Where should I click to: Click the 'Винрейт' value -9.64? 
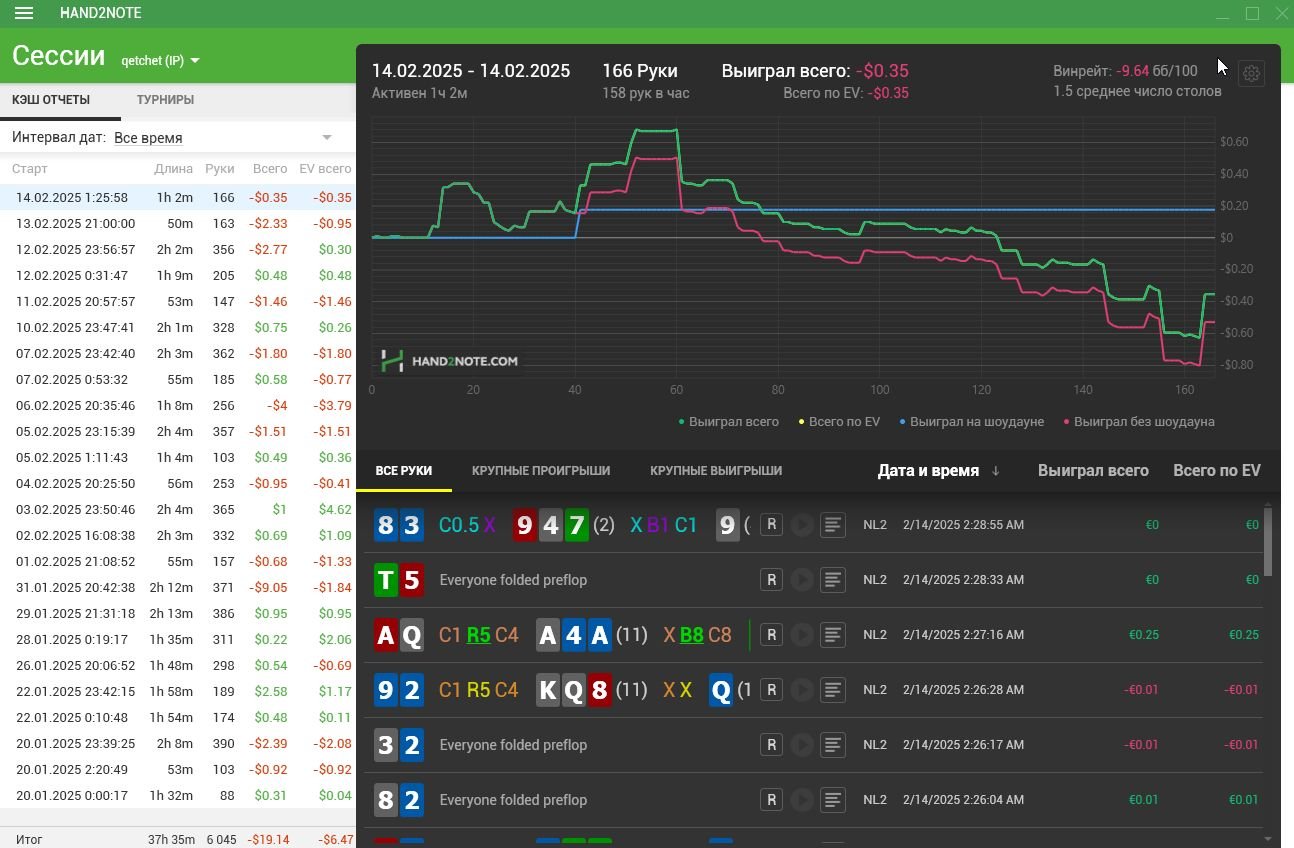coord(1132,71)
